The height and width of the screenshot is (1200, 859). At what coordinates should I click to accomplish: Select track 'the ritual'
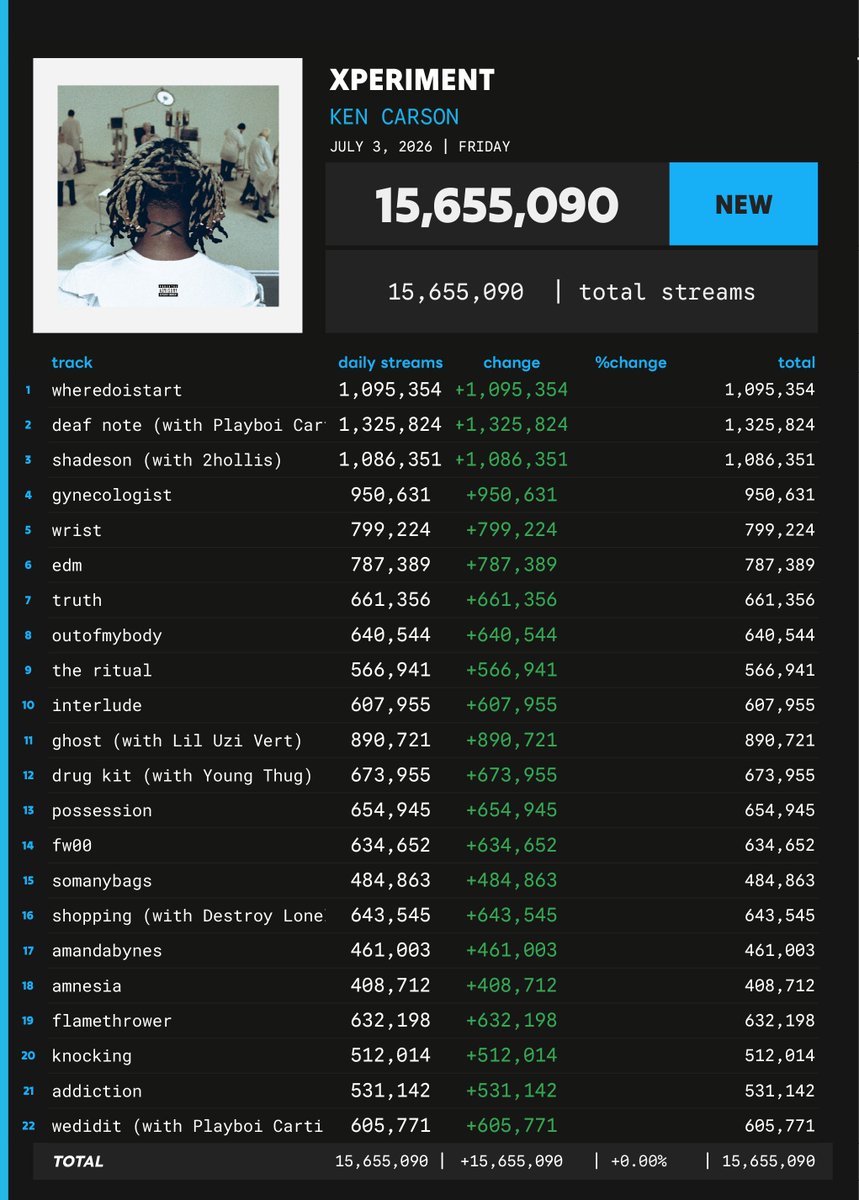tap(102, 670)
